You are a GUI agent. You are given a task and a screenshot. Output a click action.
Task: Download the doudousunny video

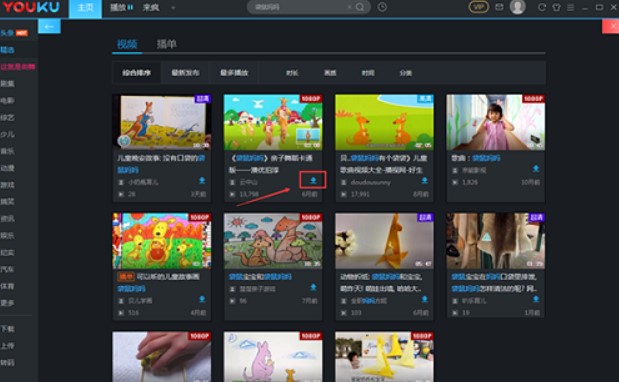pos(424,180)
